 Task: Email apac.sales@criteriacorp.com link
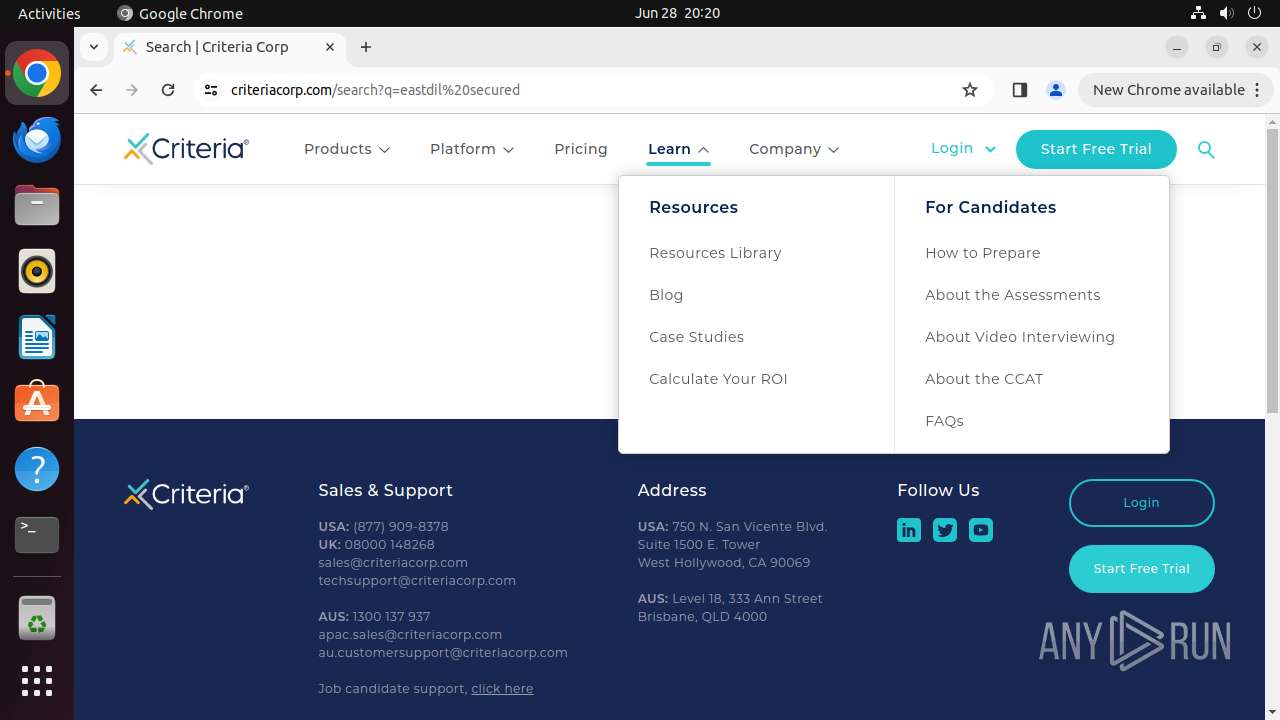point(410,634)
